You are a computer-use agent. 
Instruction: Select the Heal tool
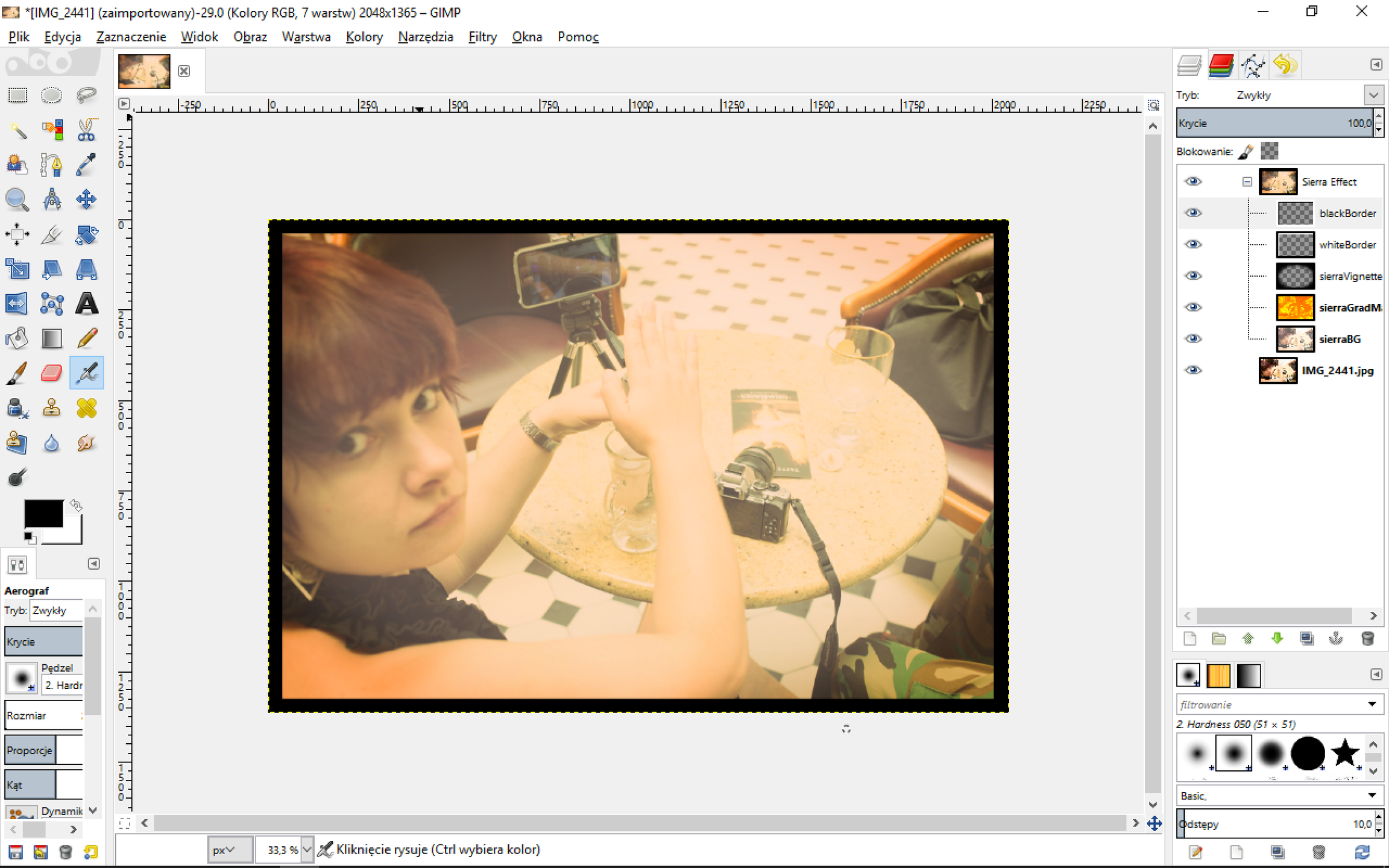point(86,408)
